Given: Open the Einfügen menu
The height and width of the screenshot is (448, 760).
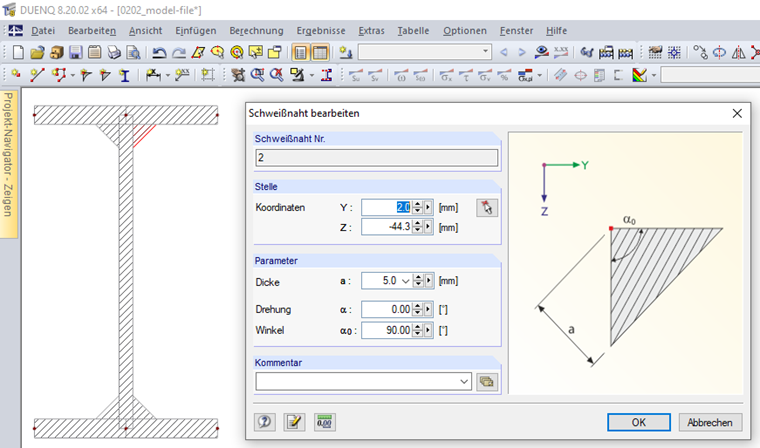Looking at the screenshot, I should click(196, 31).
